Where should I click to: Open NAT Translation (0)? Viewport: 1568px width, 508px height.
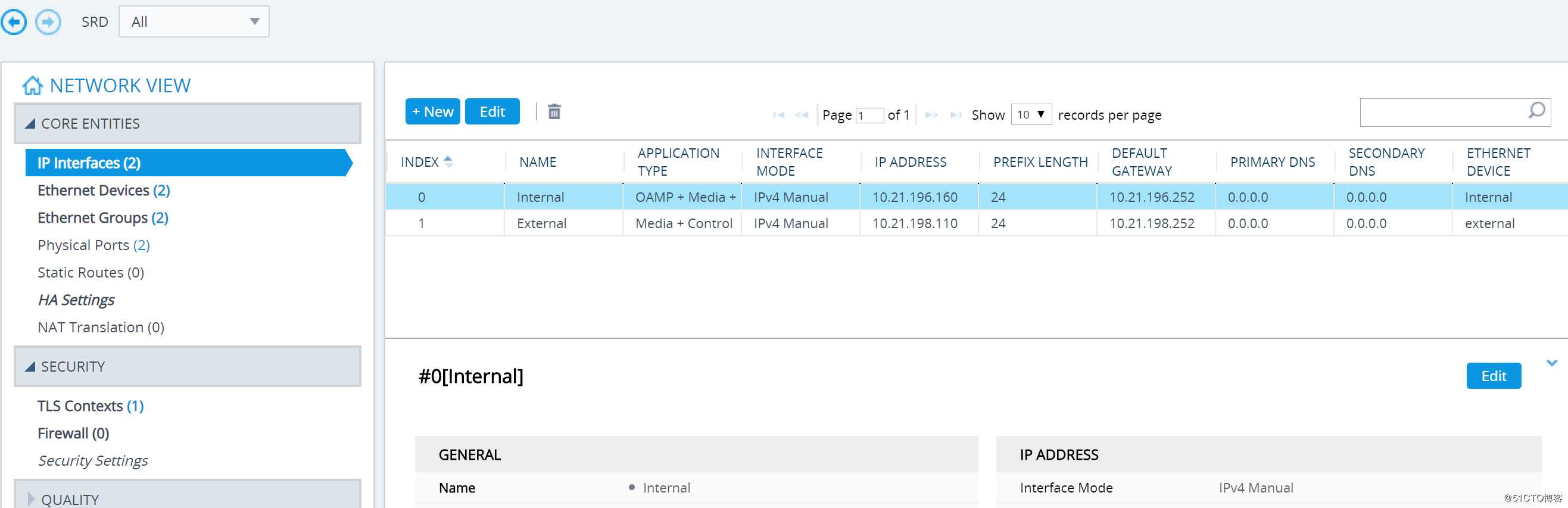coord(101,328)
